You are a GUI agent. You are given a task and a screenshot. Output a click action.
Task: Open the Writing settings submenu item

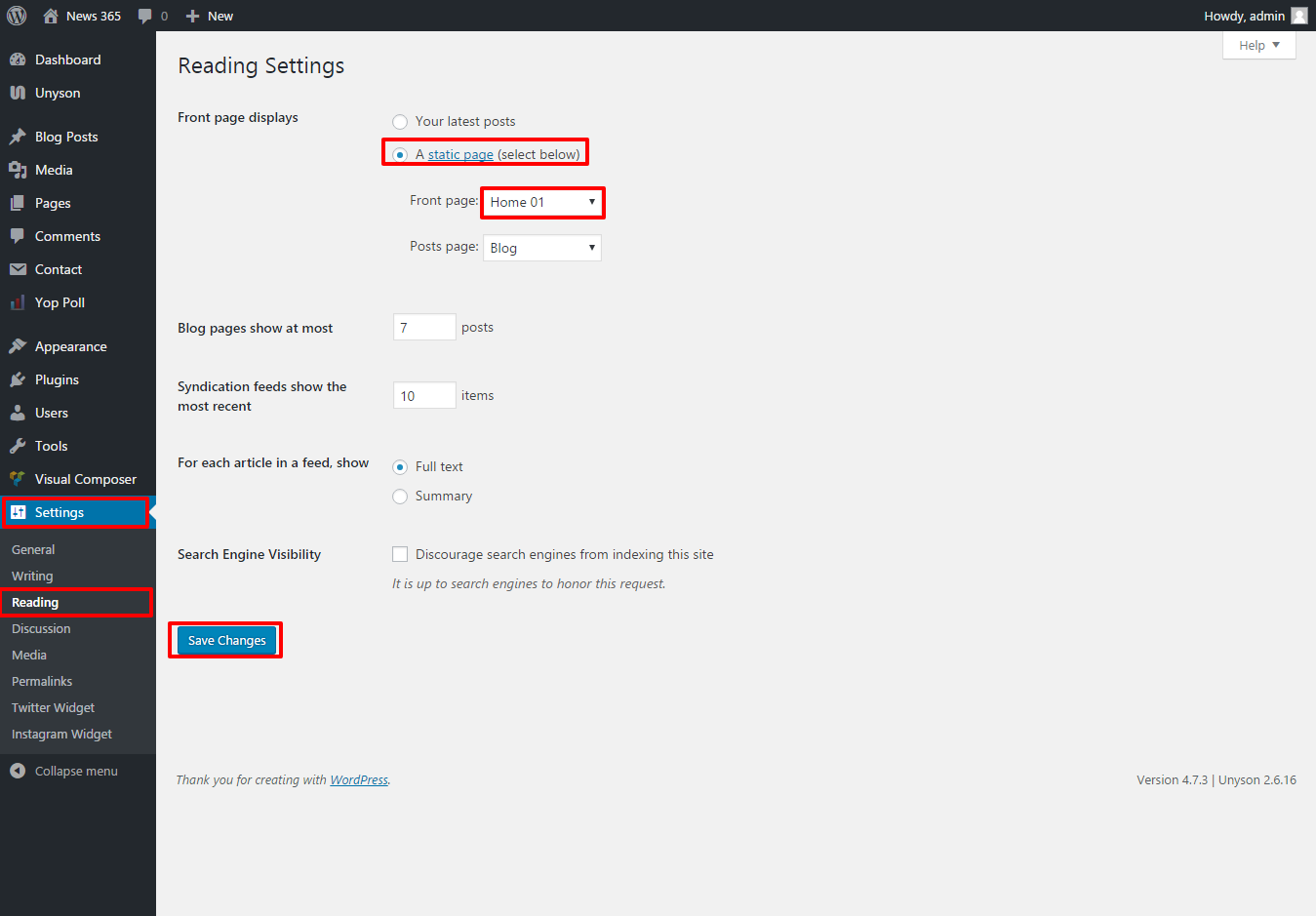tap(32, 577)
